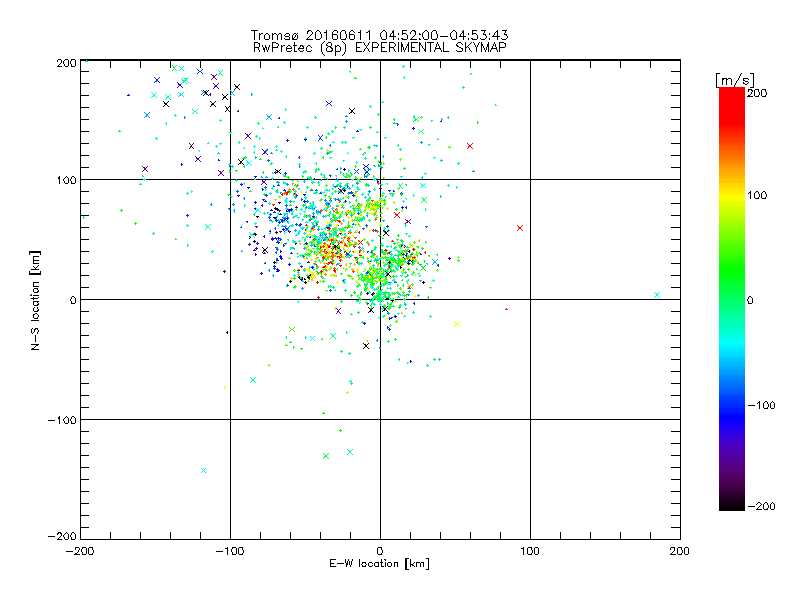The width and height of the screenshot is (800, 600).
Task: Click the subtitle 'RwPretec (8p) EXPERIMENTAL SKYMAP'
Action: click(380, 47)
